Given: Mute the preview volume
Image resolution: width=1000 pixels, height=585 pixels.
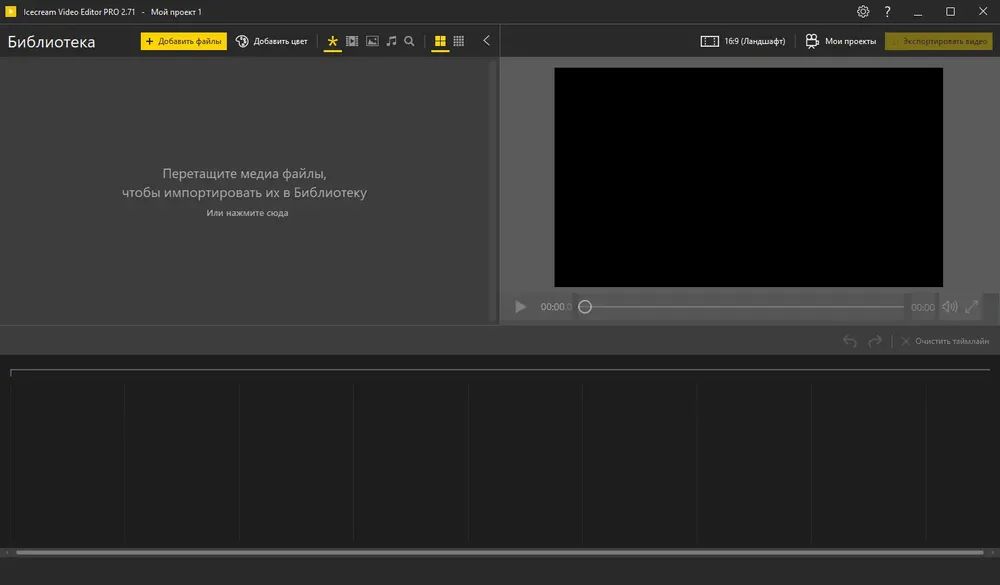Looking at the screenshot, I should [950, 307].
